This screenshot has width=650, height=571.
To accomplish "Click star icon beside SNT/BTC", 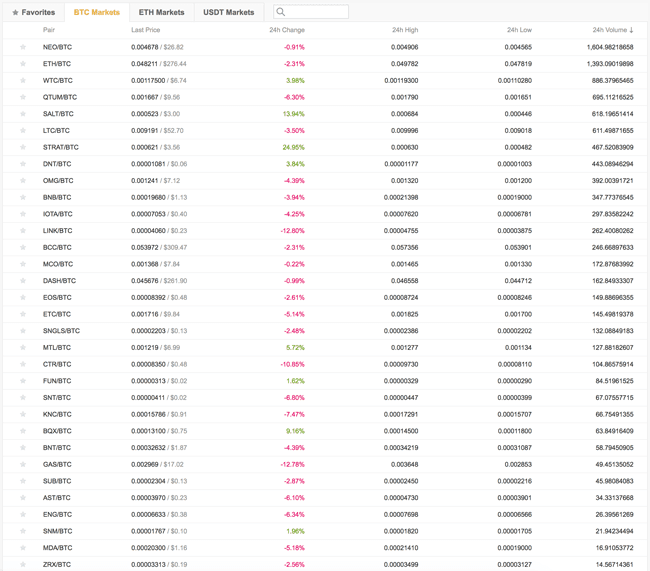I will point(23,398).
